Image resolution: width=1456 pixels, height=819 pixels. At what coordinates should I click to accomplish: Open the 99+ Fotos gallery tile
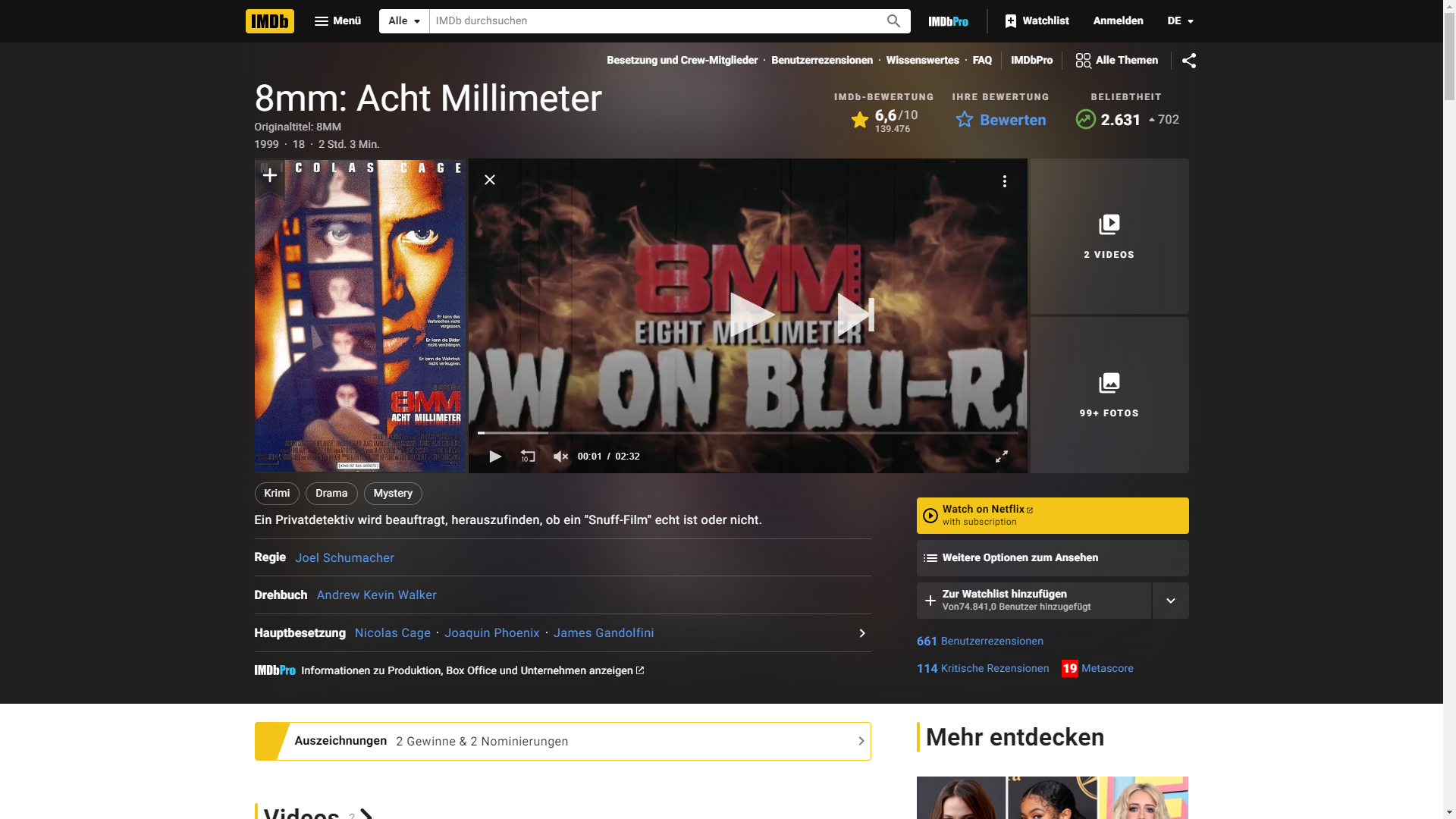pos(1109,395)
